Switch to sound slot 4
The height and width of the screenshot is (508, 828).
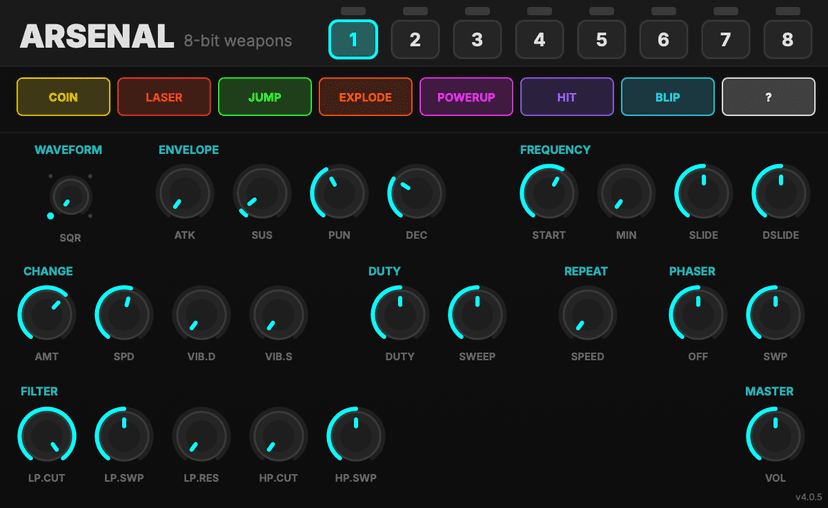click(539, 40)
